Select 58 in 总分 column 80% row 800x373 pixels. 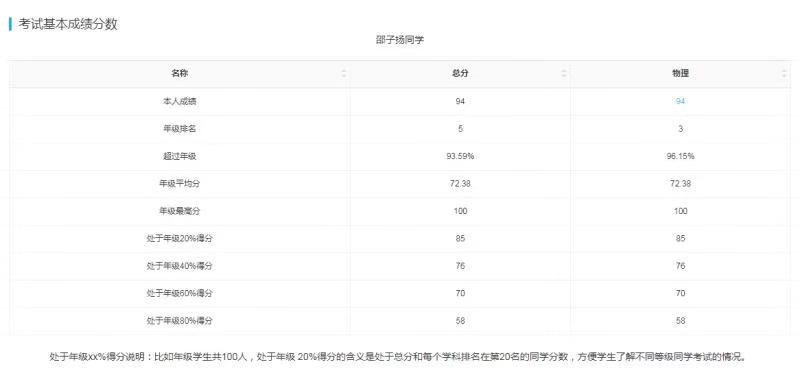point(460,321)
